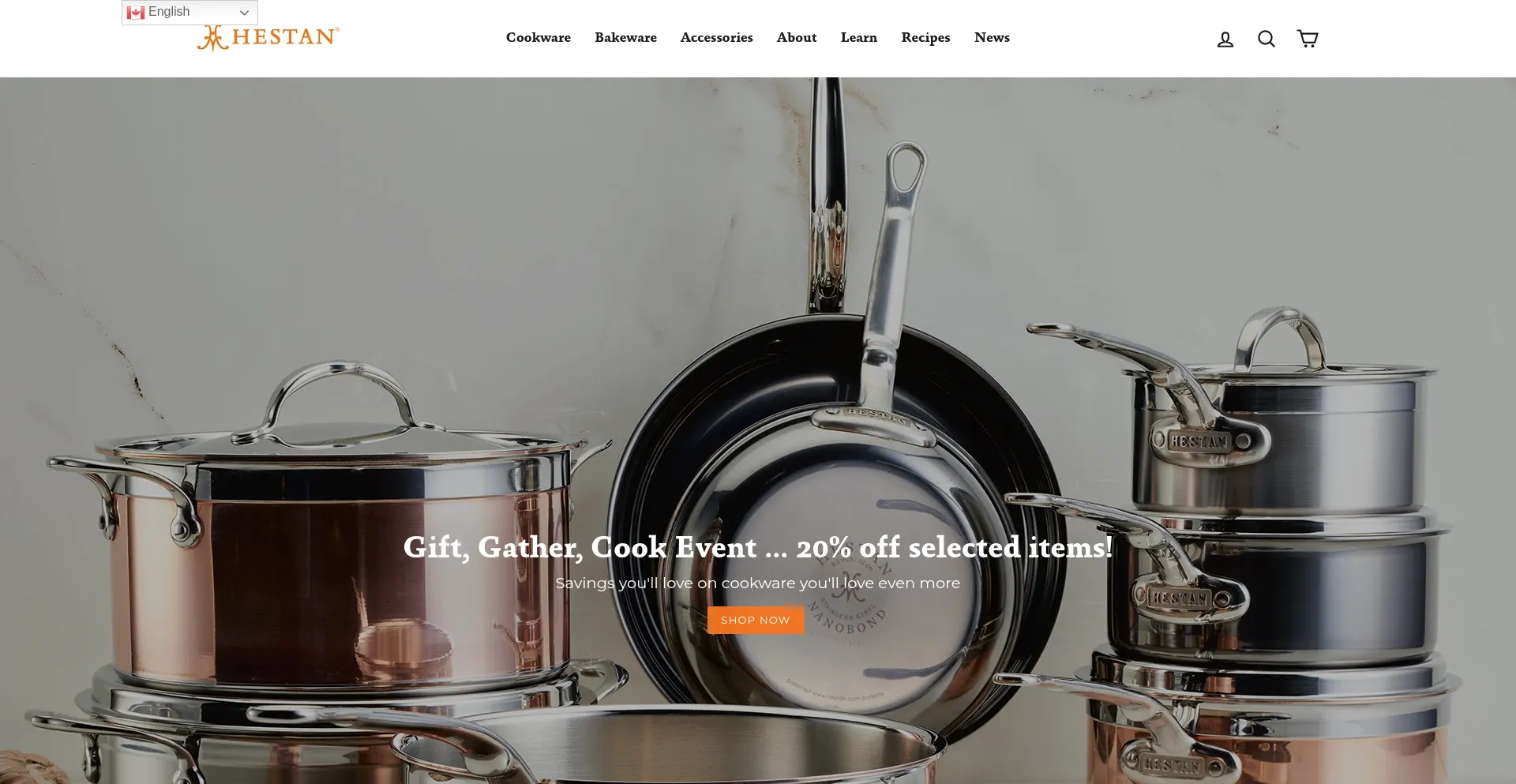This screenshot has width=1516, height=784.
Task: Select the About menu item
Action: [797, 38]
